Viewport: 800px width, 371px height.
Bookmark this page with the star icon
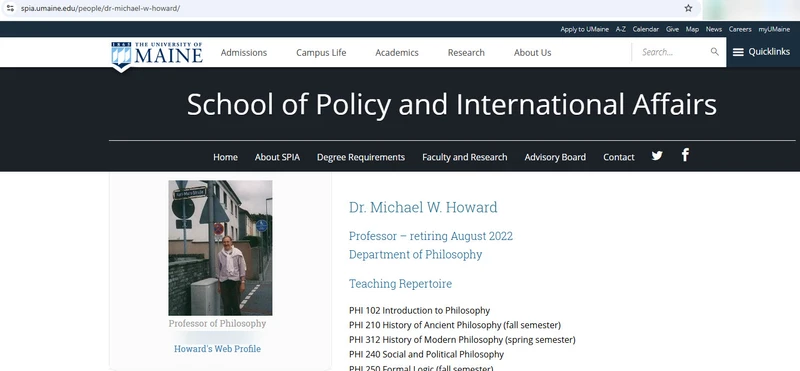pyautogui.click(x=688, y=8)
